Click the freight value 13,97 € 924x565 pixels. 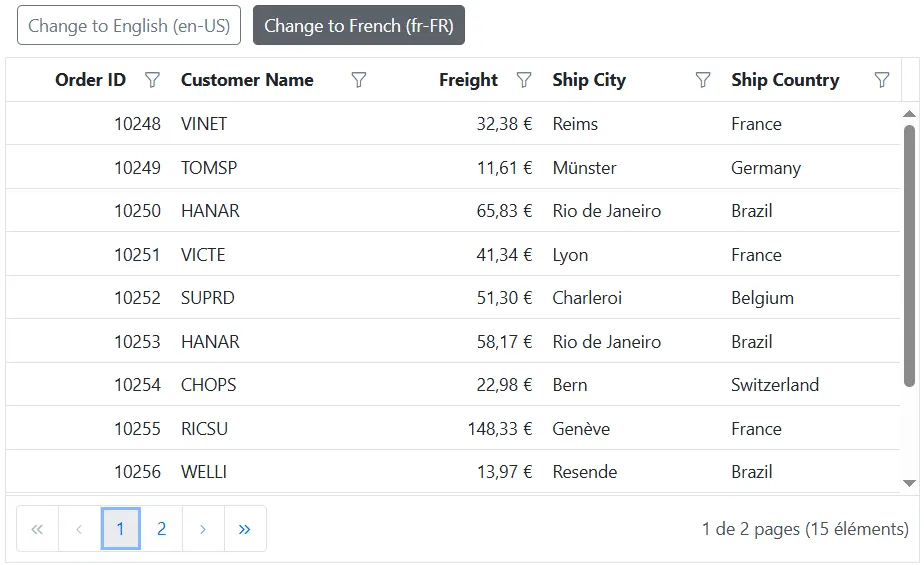[504, 472]
